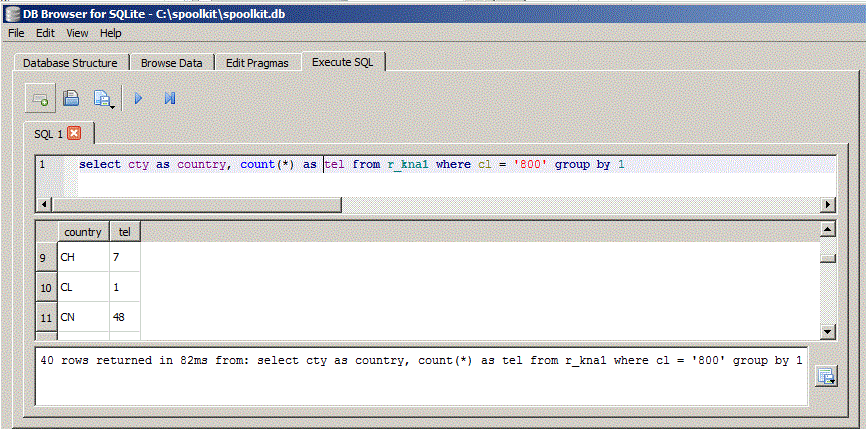Open the View menu
Screen dimensions: 866x429
tap(77, 33)
